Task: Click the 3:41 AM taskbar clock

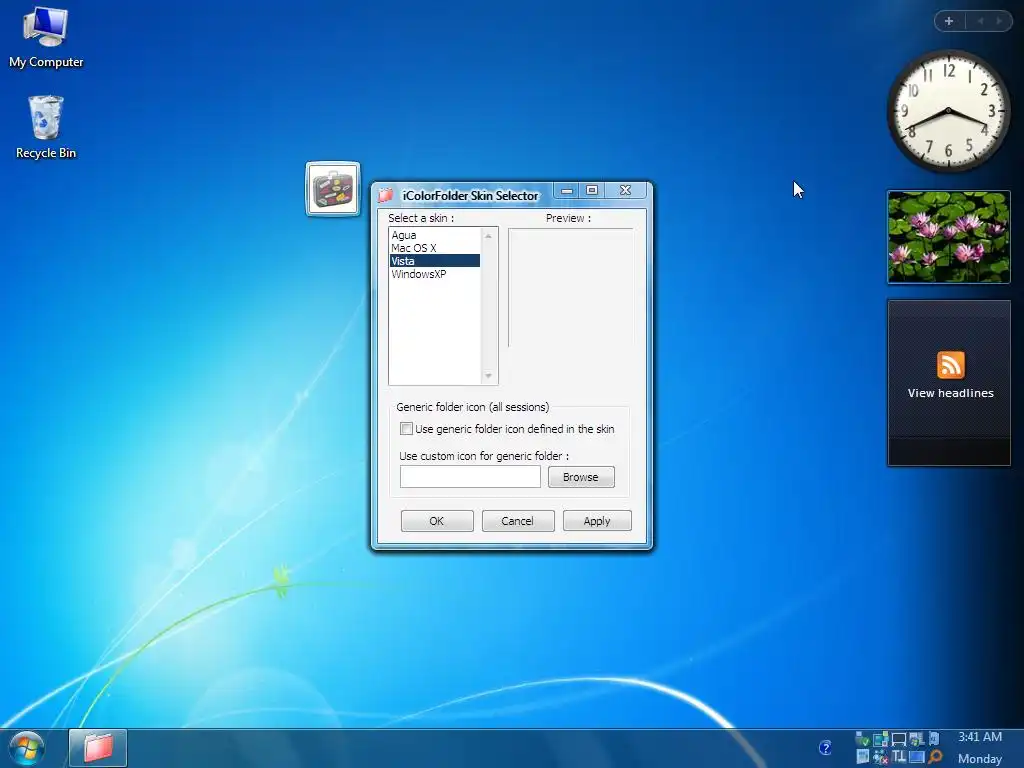Action: 980,737
